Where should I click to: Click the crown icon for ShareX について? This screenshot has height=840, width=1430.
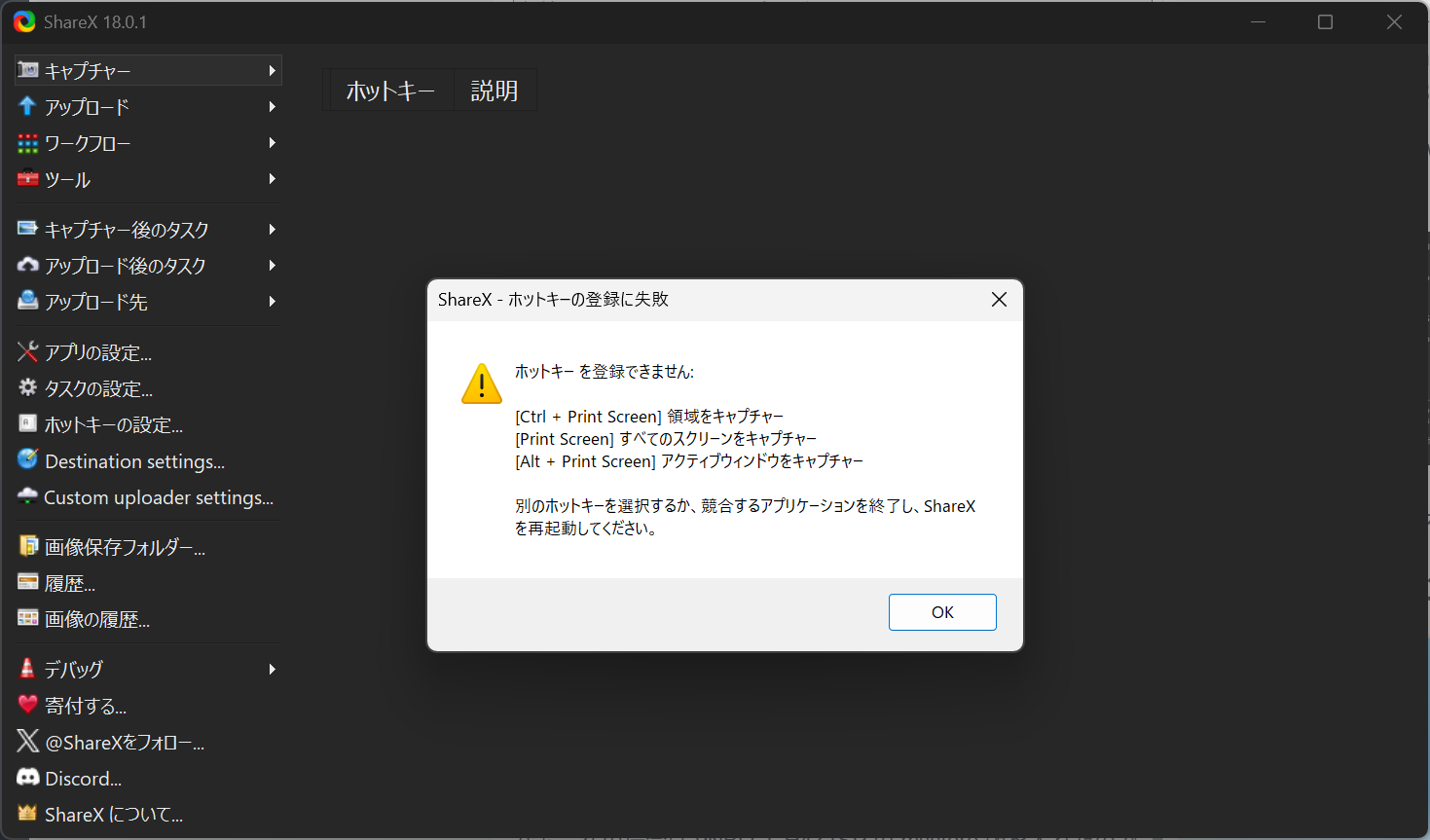click(x=27, y=814)
